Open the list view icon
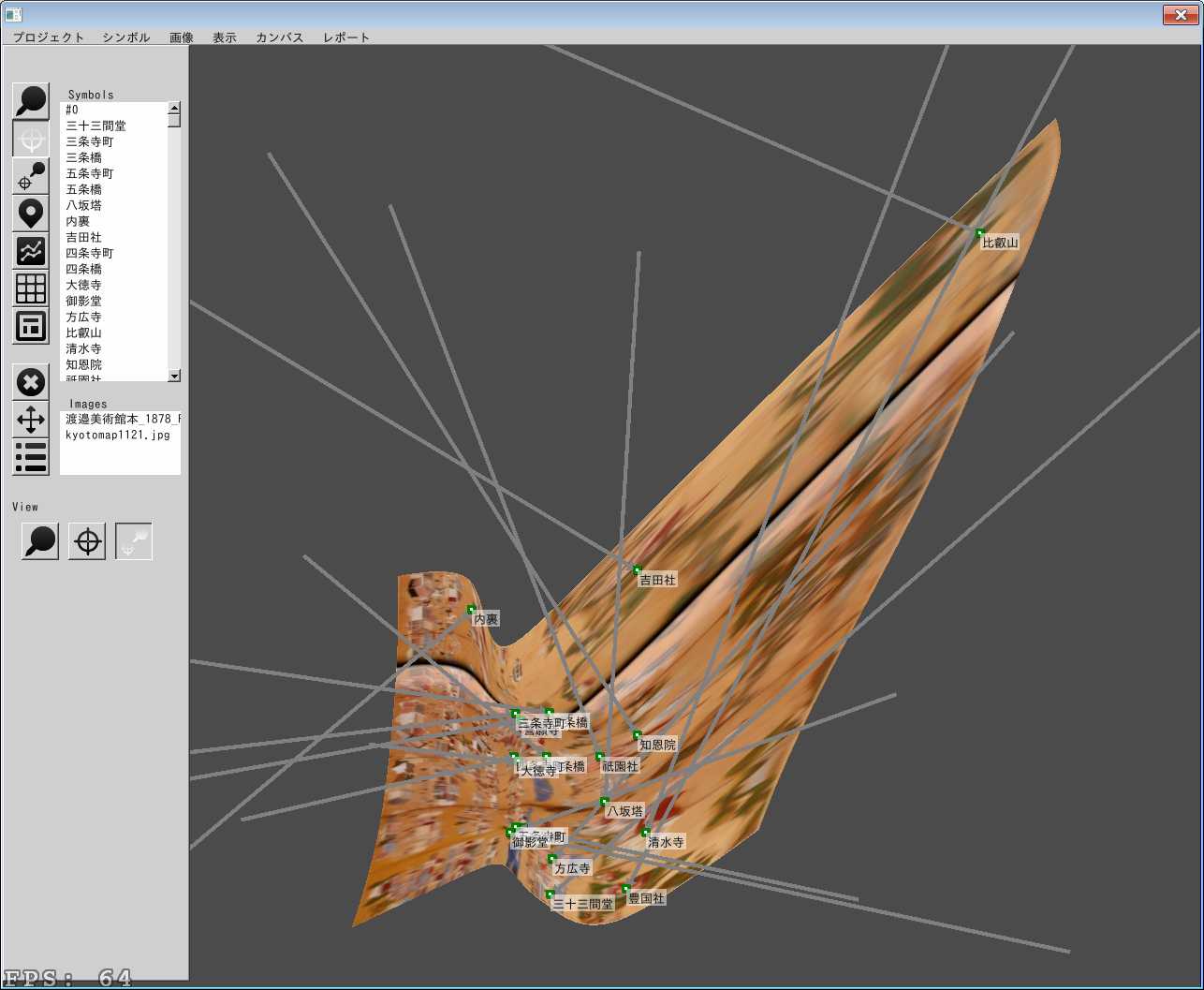1204x990 pixels. coord(31,457)
